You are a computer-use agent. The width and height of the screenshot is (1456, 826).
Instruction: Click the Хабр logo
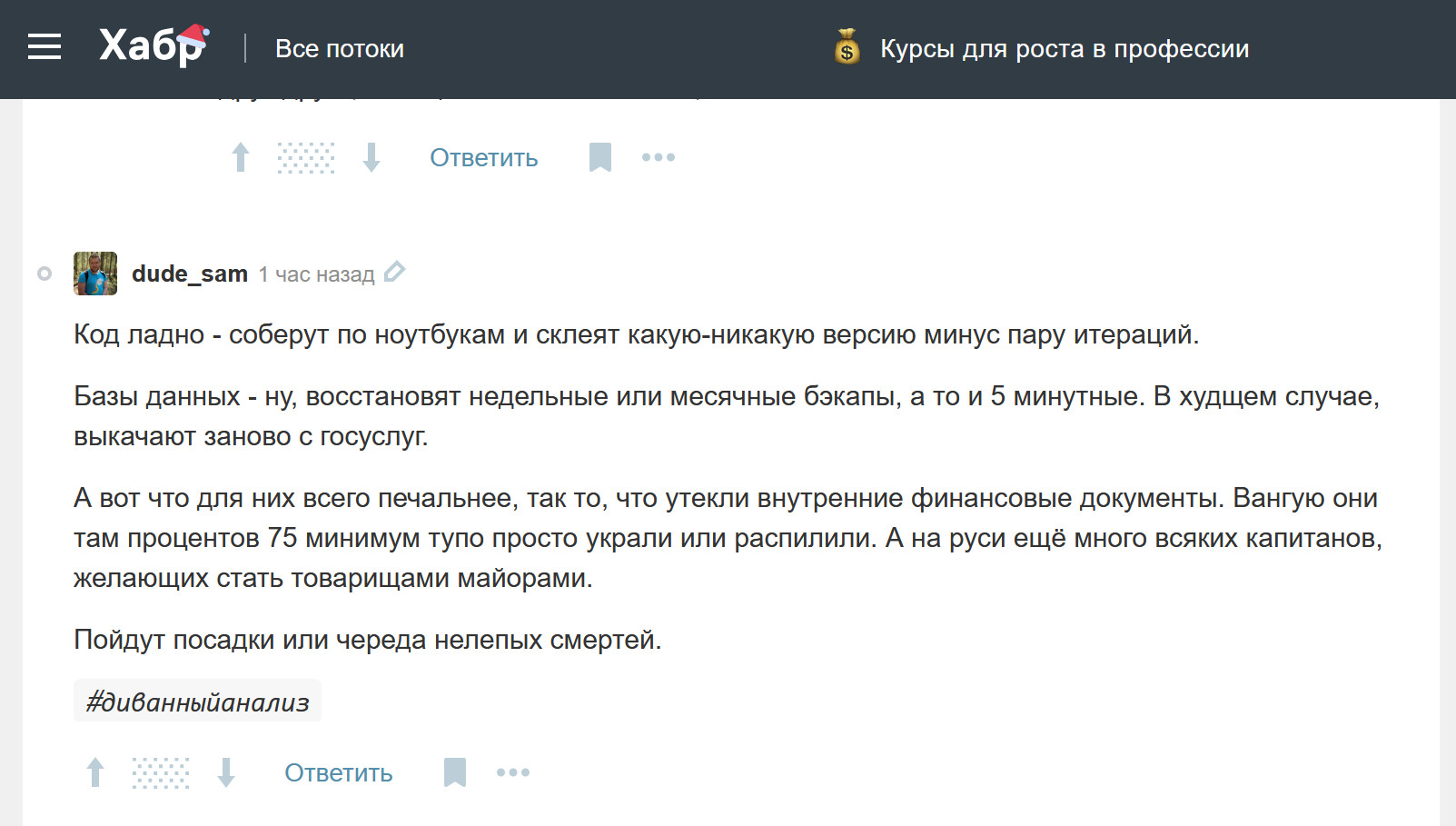[x=154, y=46]
